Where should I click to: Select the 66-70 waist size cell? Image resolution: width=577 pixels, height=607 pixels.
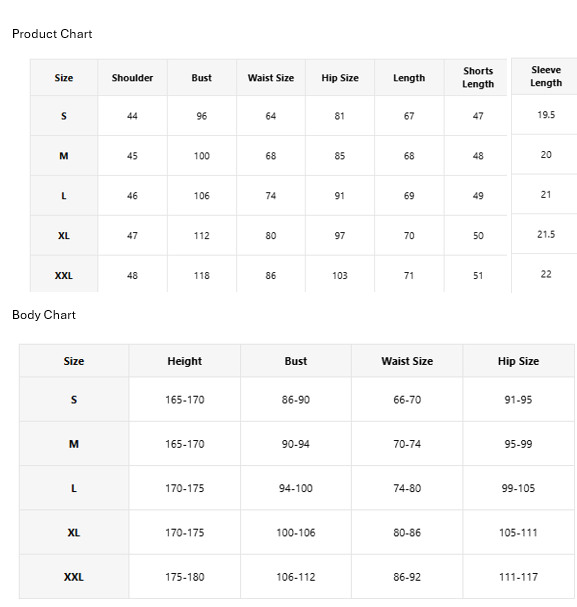point(407,400)
